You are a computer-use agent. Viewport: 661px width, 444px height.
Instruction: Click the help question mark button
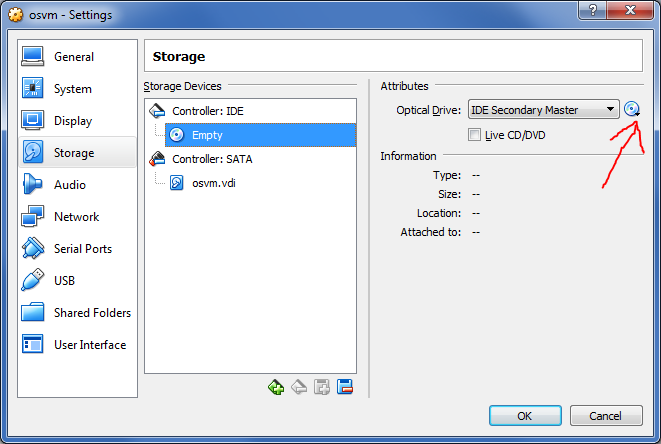[x=592, y=10]
